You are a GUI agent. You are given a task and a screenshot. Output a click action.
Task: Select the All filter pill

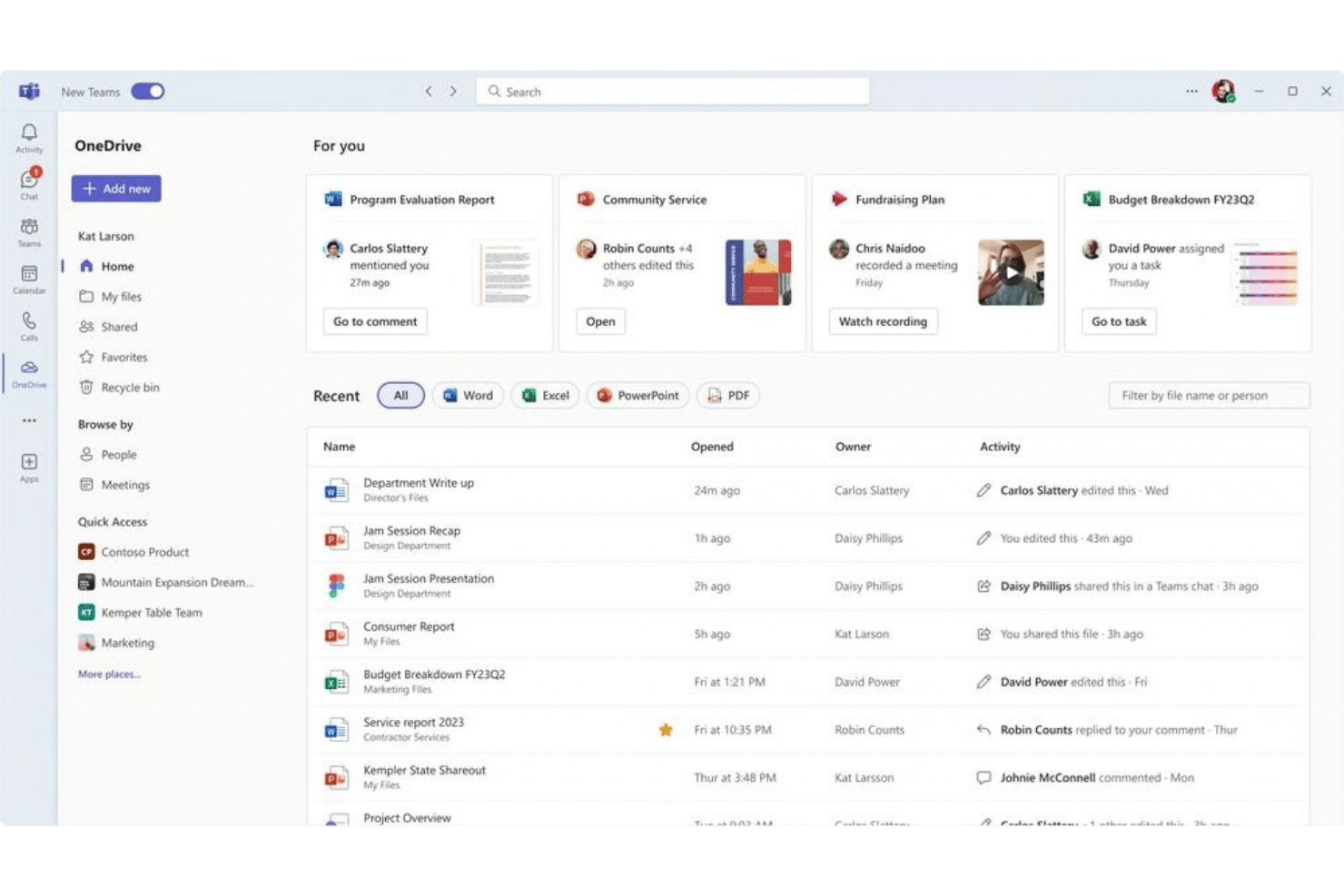tap(400, 396)
